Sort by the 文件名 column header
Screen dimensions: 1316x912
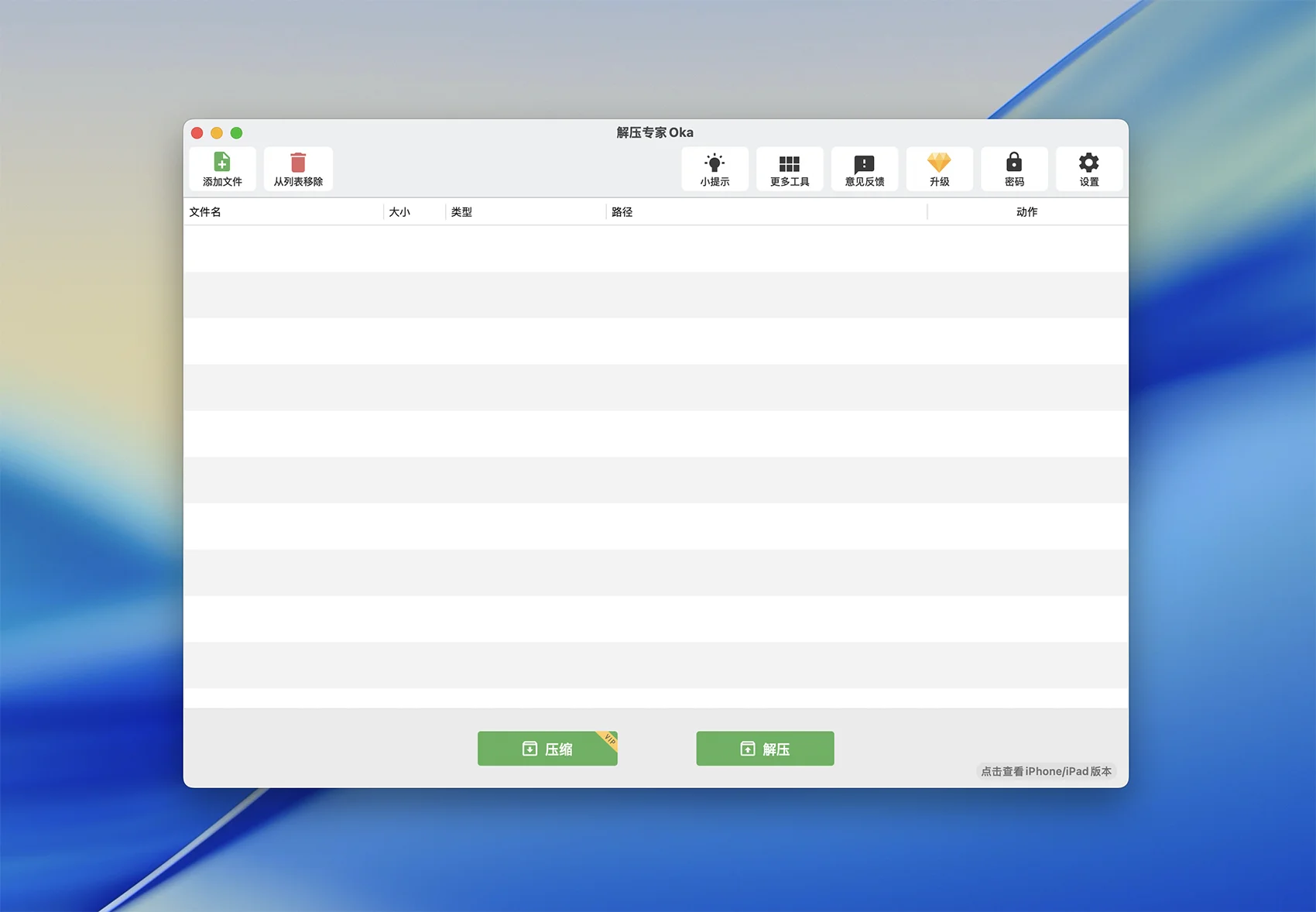[x=205, y=212]
